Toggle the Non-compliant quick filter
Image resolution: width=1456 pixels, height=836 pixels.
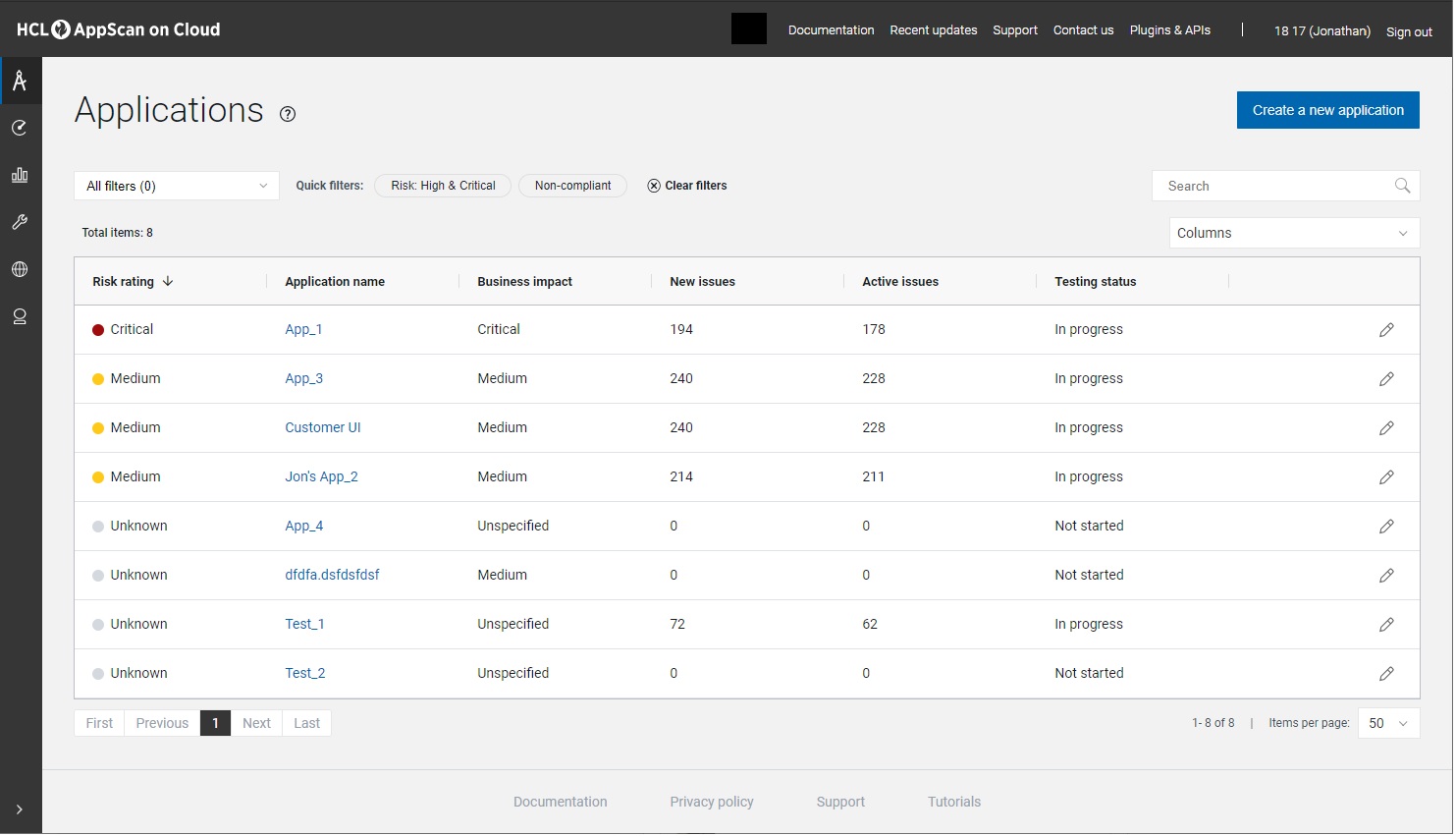(572, 186)
